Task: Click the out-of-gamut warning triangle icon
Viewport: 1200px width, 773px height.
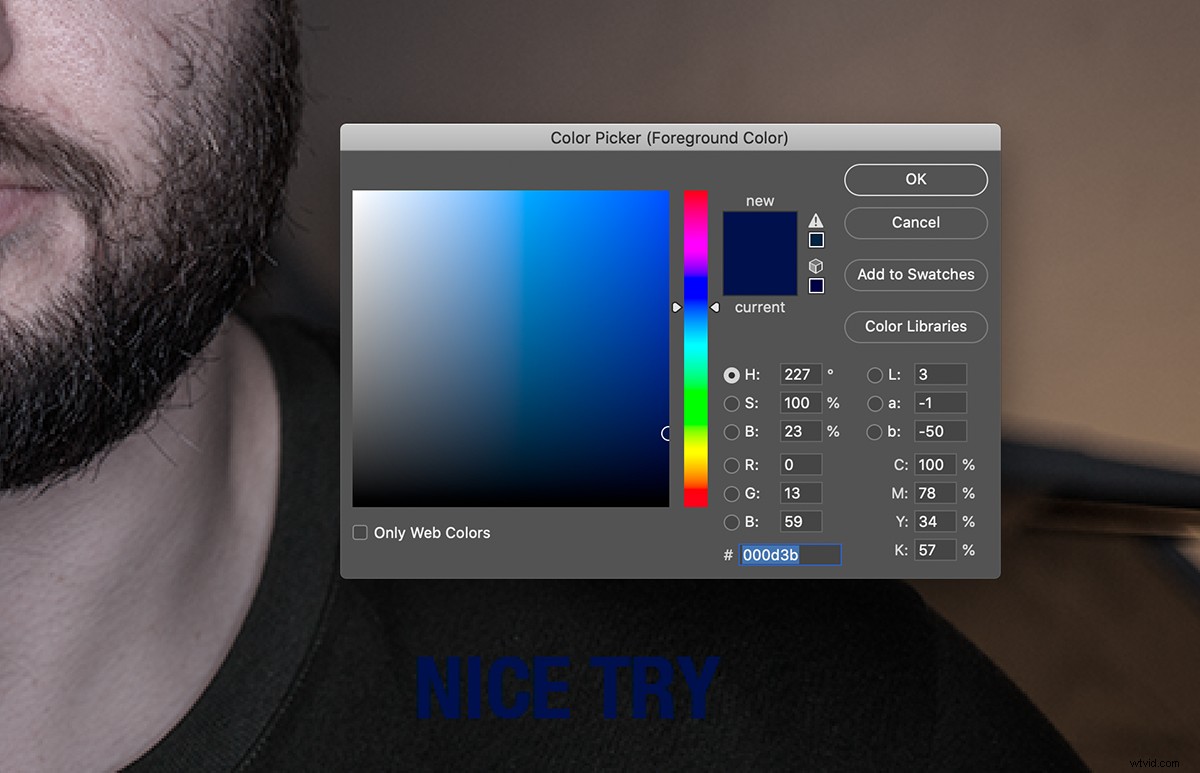Action: pyautogui.click(x=816, y=218)
